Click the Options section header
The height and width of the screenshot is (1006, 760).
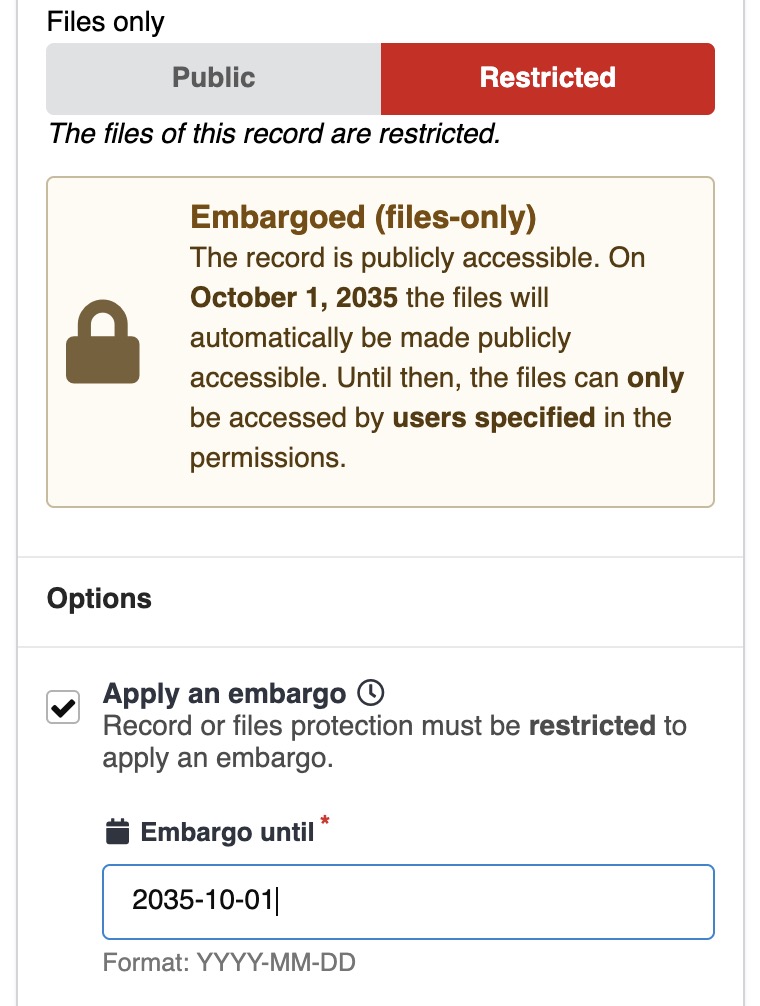[x=99, y=599]
